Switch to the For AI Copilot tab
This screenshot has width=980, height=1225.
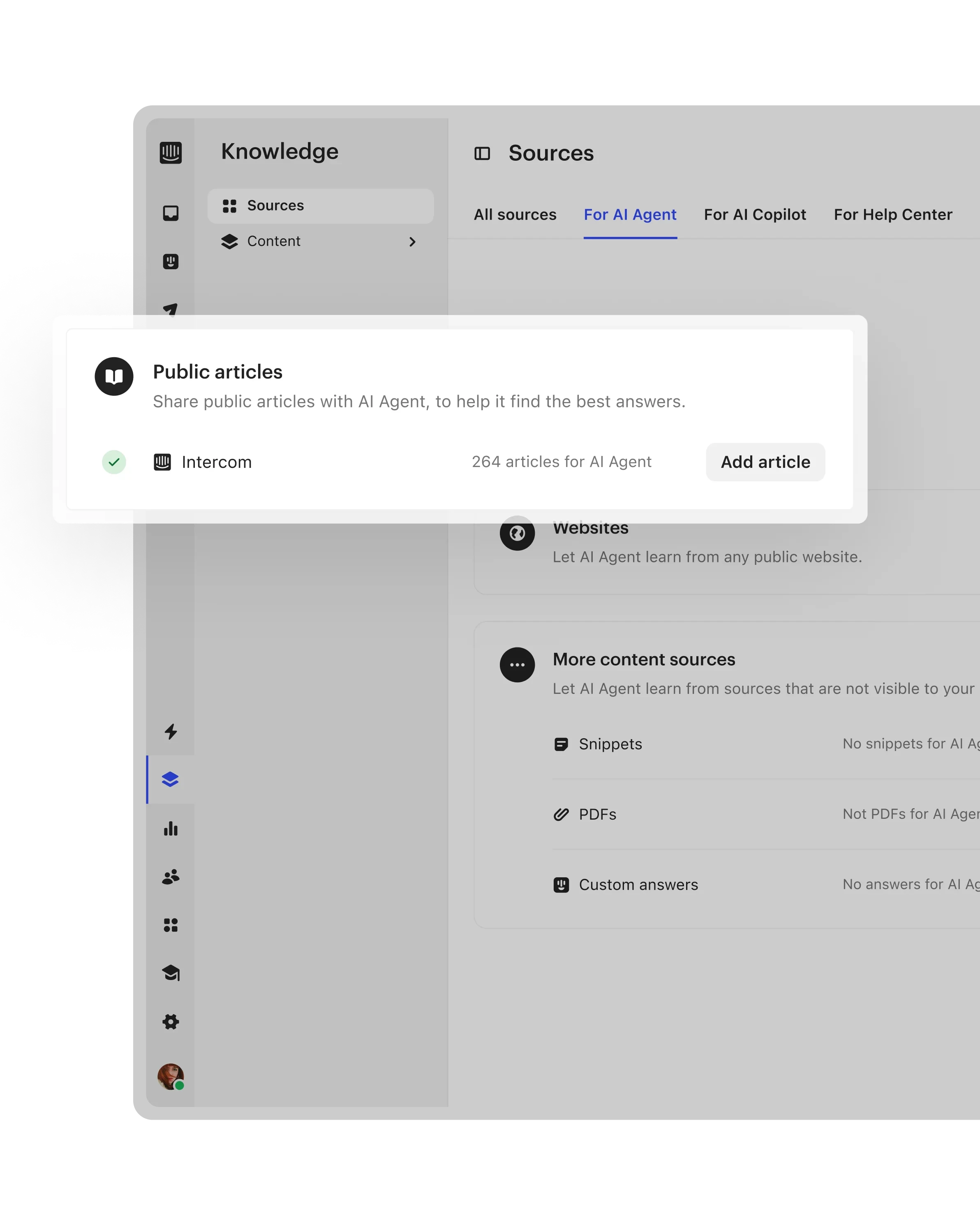tap(754, 215)
